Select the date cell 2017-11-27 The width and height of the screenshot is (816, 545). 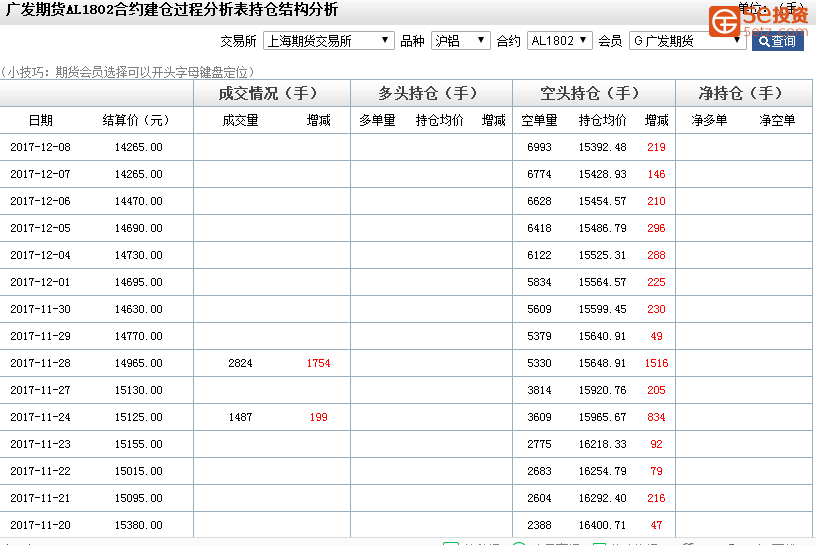[x=40, y=390]
